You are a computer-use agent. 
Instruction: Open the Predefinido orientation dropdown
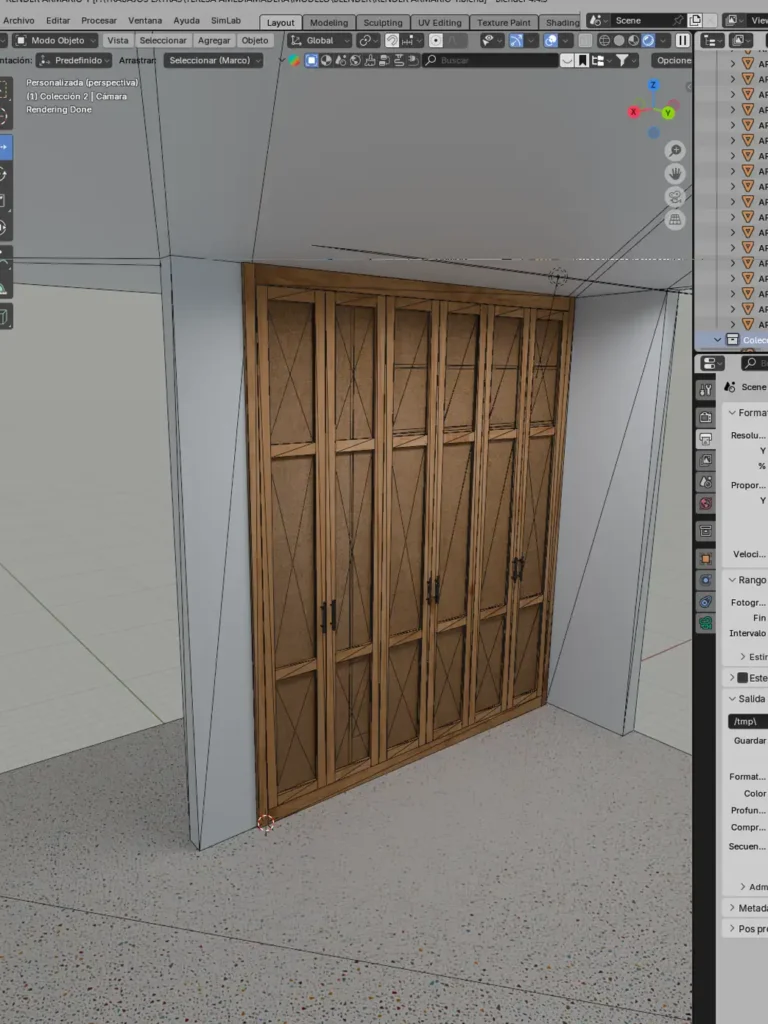tap(74, 61)
